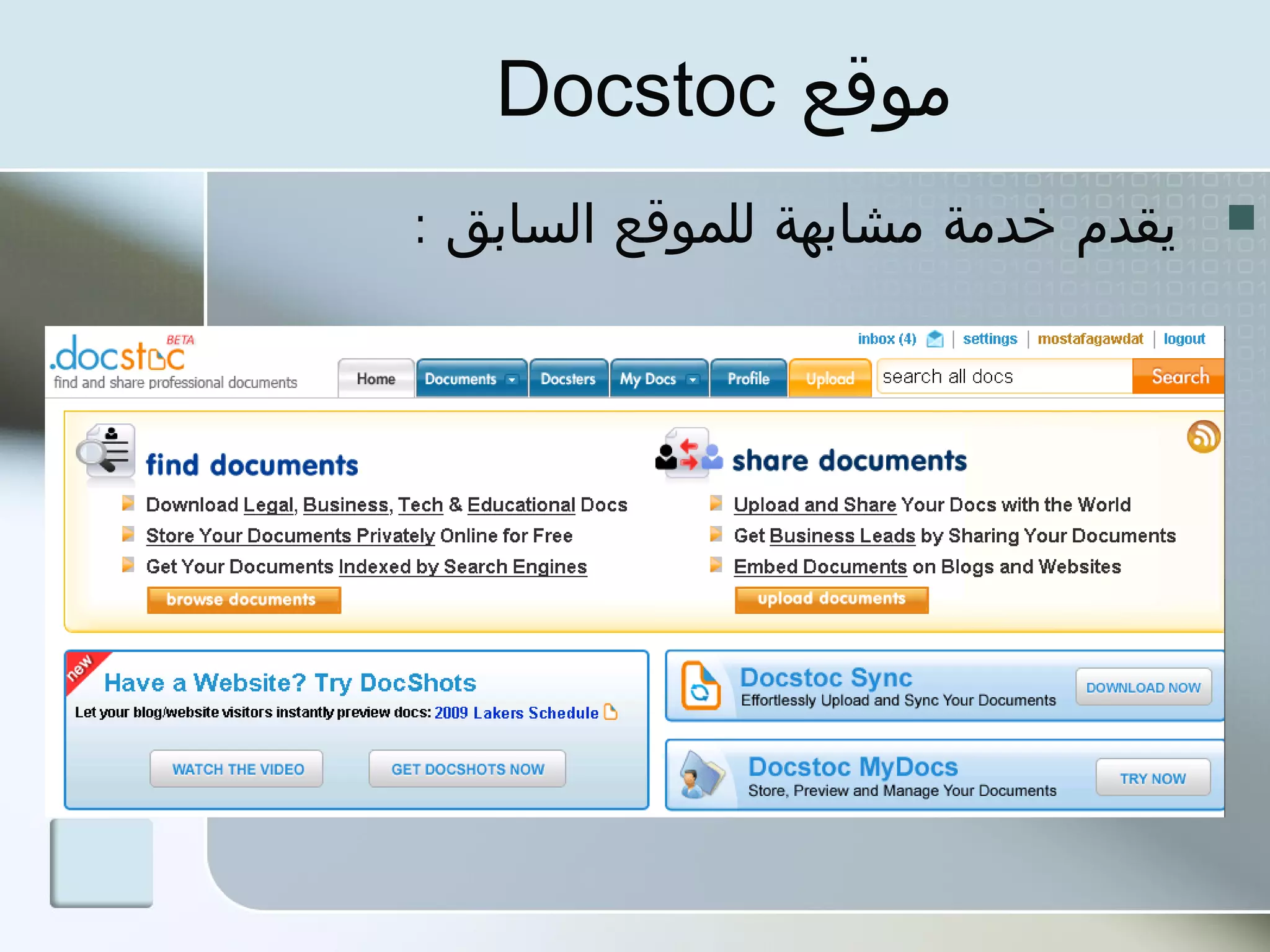Click the orange Search button
This screenshot has width=1270, height=952.
1179,376
